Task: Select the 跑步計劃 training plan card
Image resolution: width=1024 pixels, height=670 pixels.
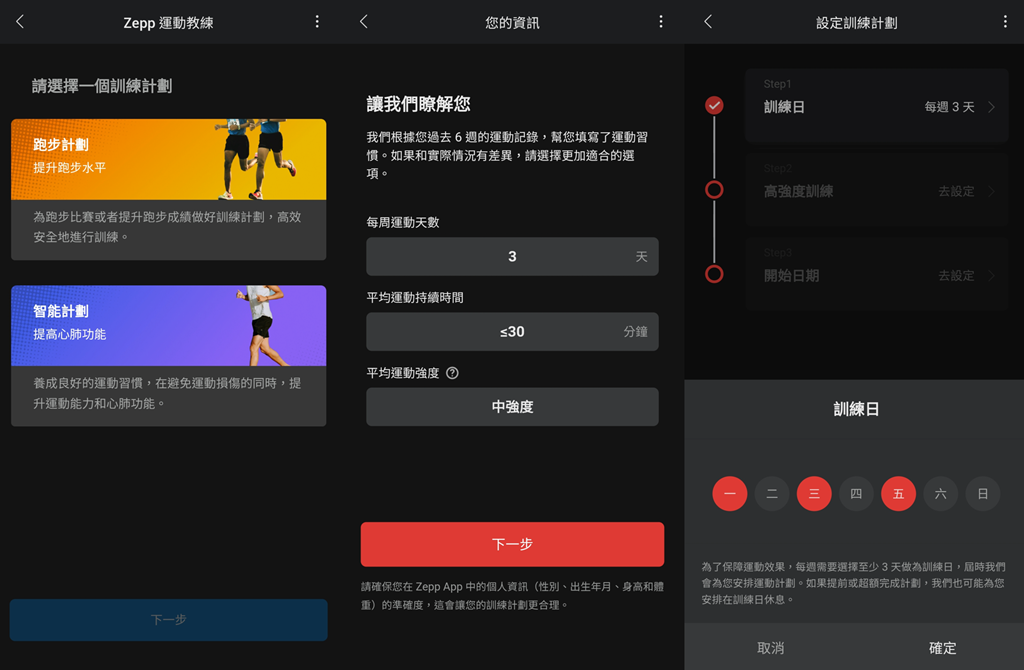Action: pyautogui.click(x=168, y=189)
